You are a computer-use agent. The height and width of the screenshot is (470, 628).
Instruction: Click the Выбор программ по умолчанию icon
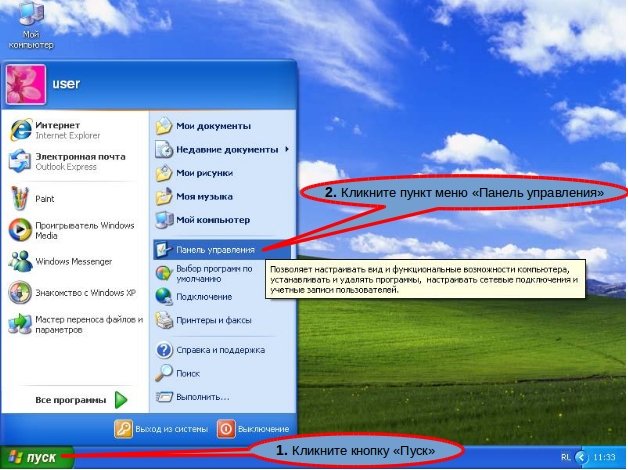(164, 273)
